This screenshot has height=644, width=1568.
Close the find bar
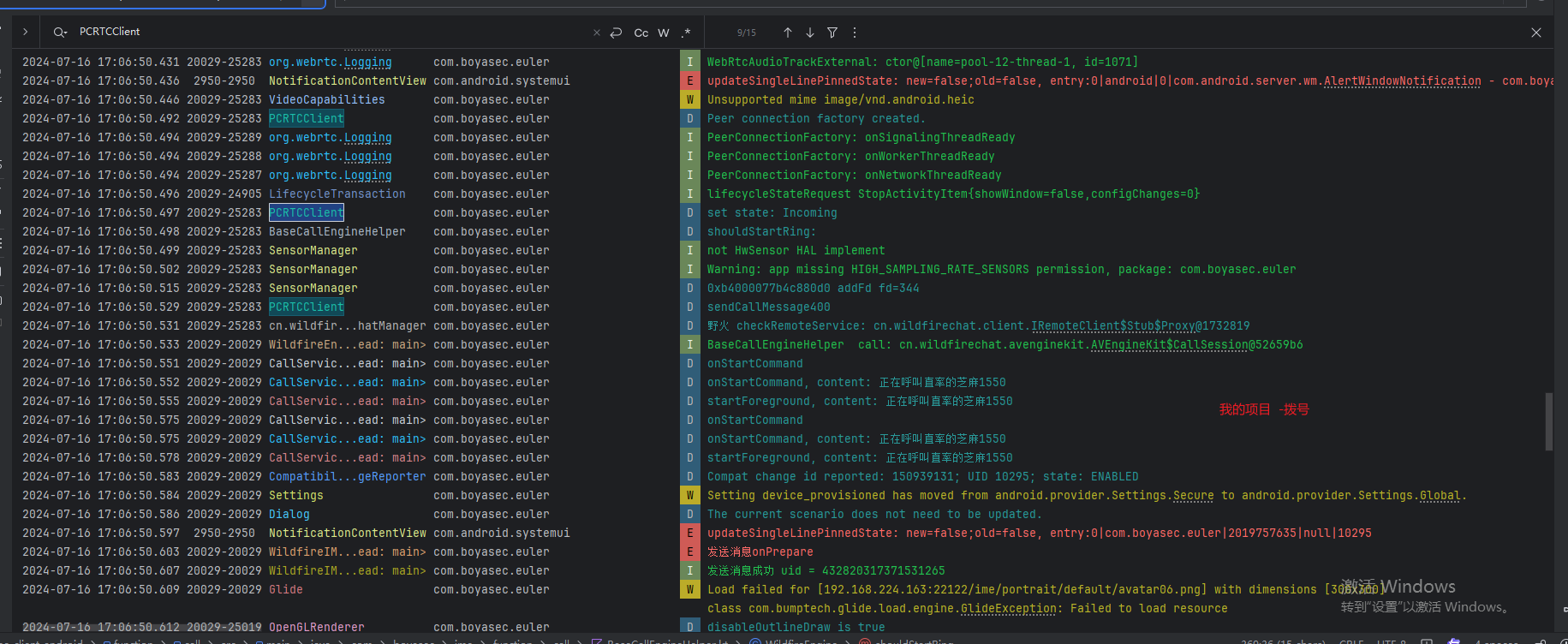(x=1536, y=33)
